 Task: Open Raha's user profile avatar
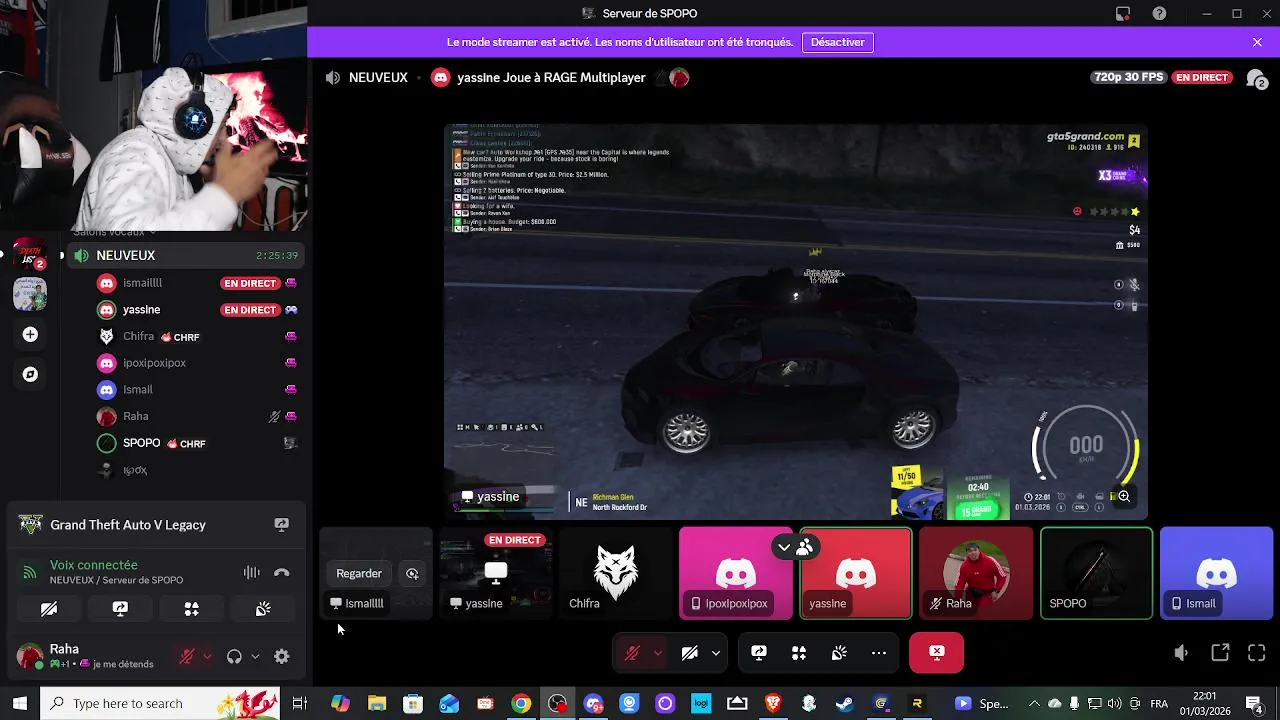[30, 657]
